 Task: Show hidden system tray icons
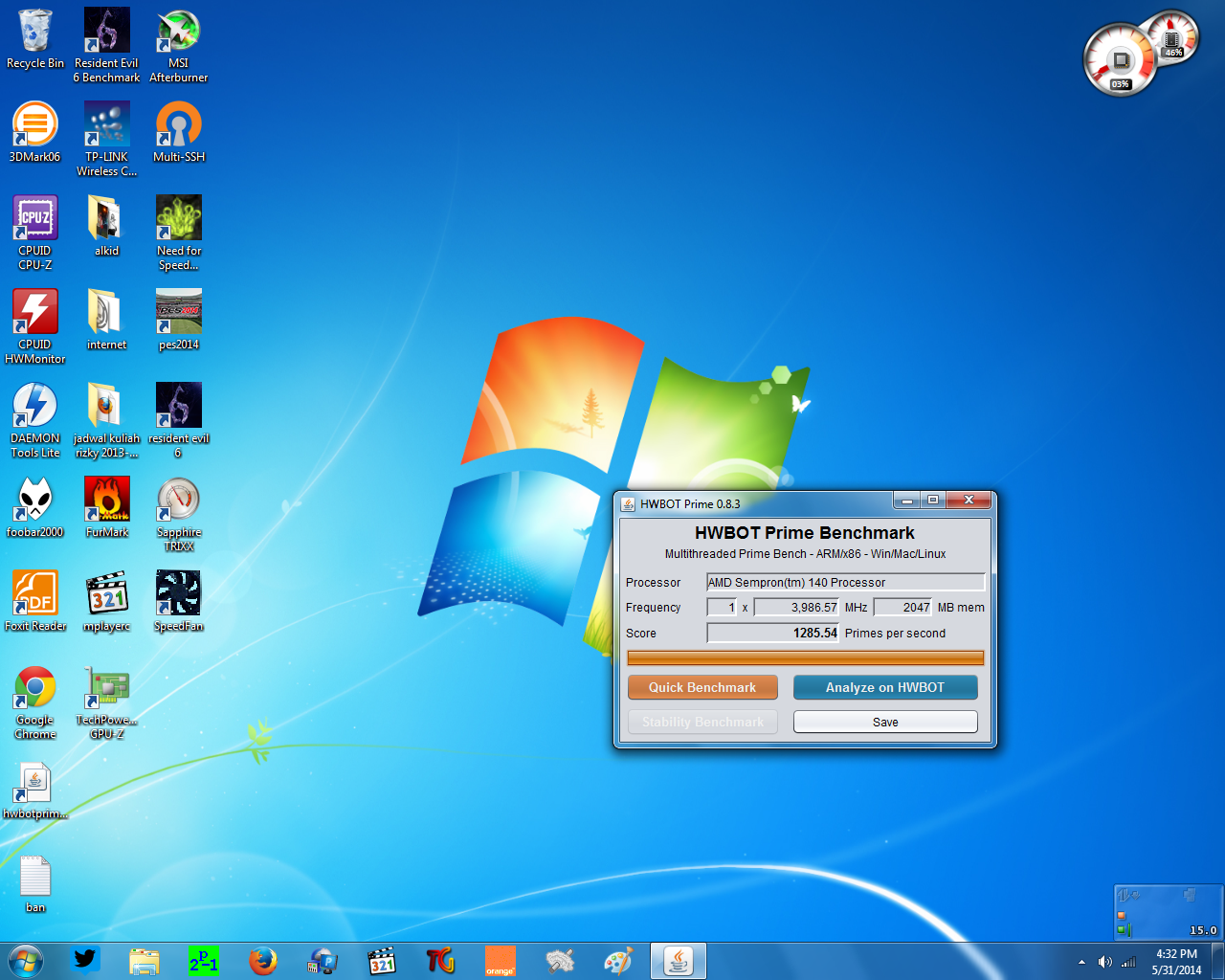point(1081,962)
